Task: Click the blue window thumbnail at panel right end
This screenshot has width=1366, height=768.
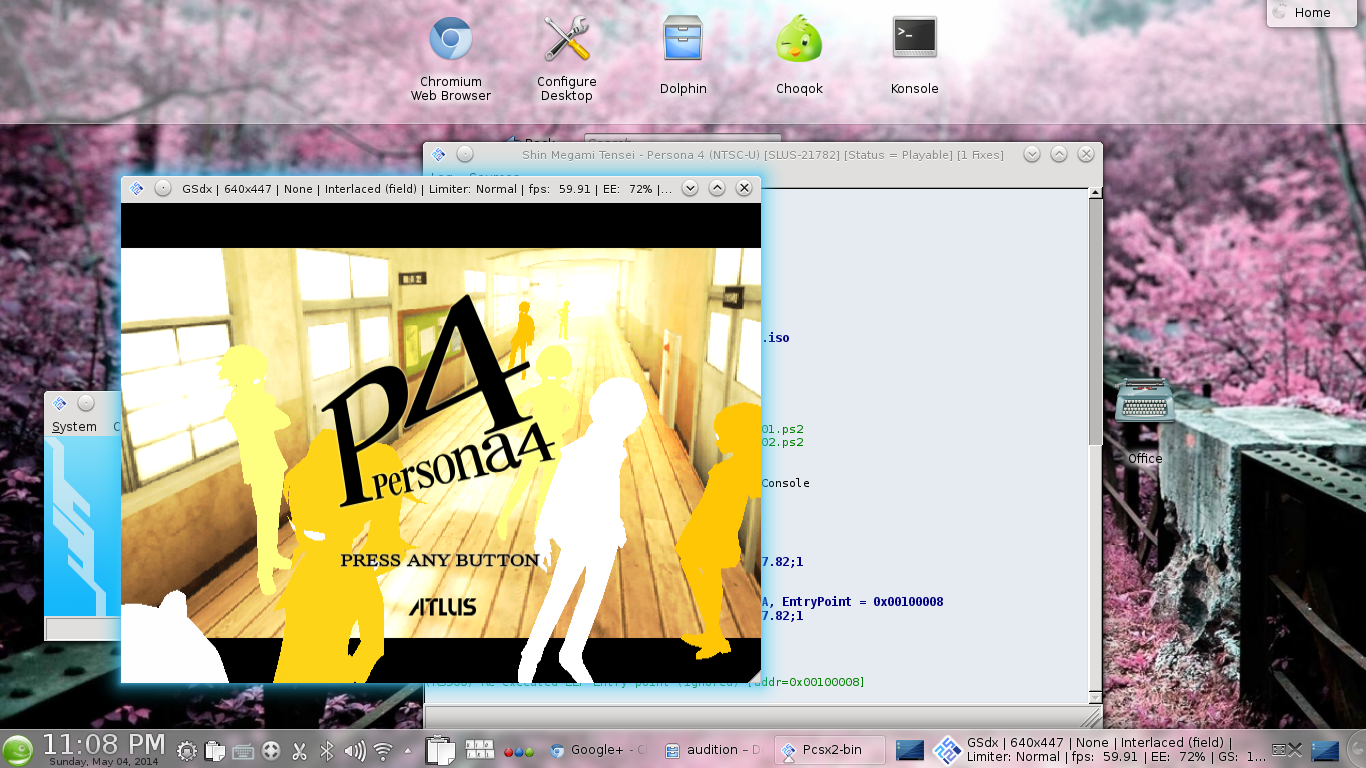Action: pyautogui.click(x=1325, y=750)
